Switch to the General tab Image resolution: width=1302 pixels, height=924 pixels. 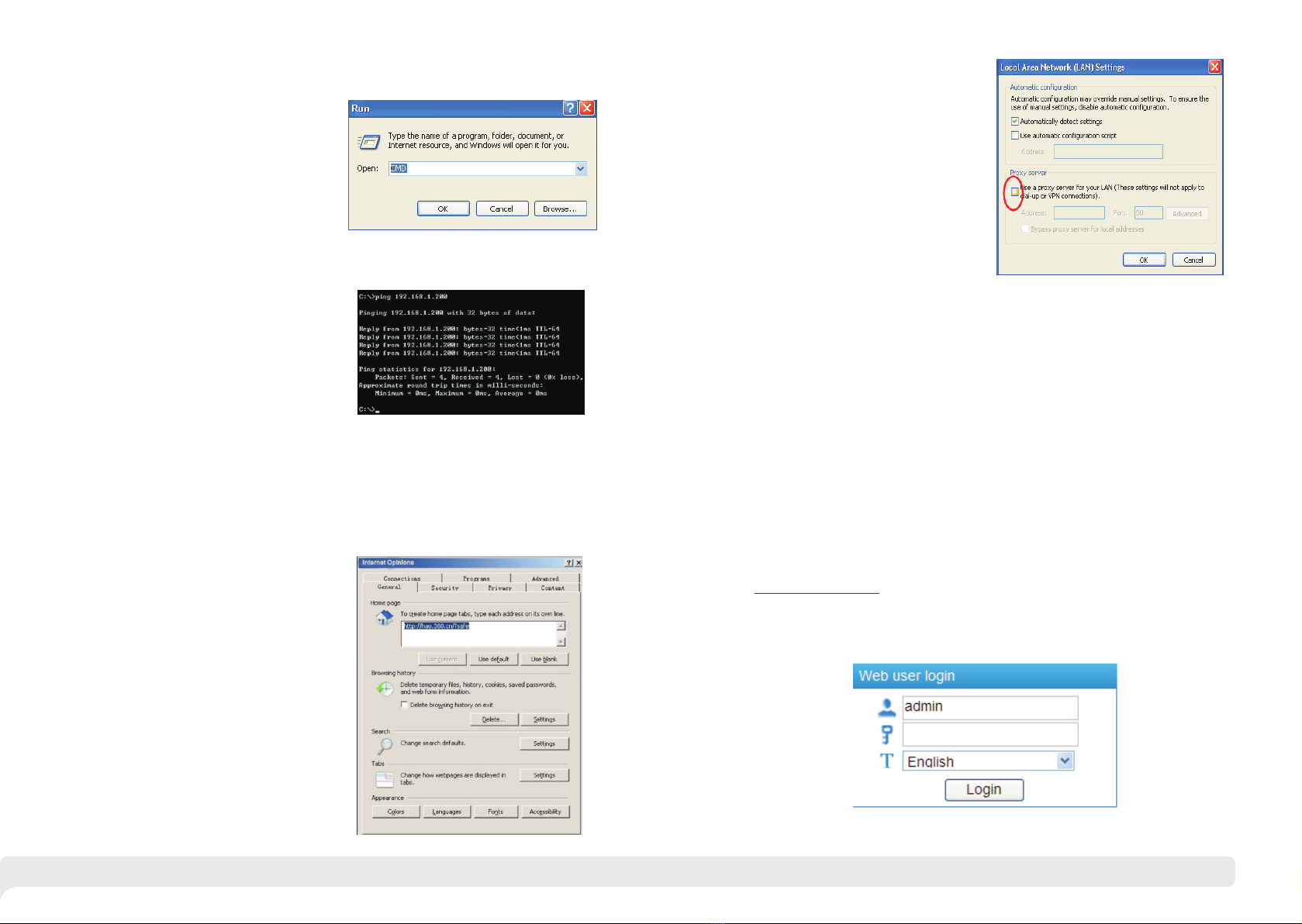[x=389, y=587]
